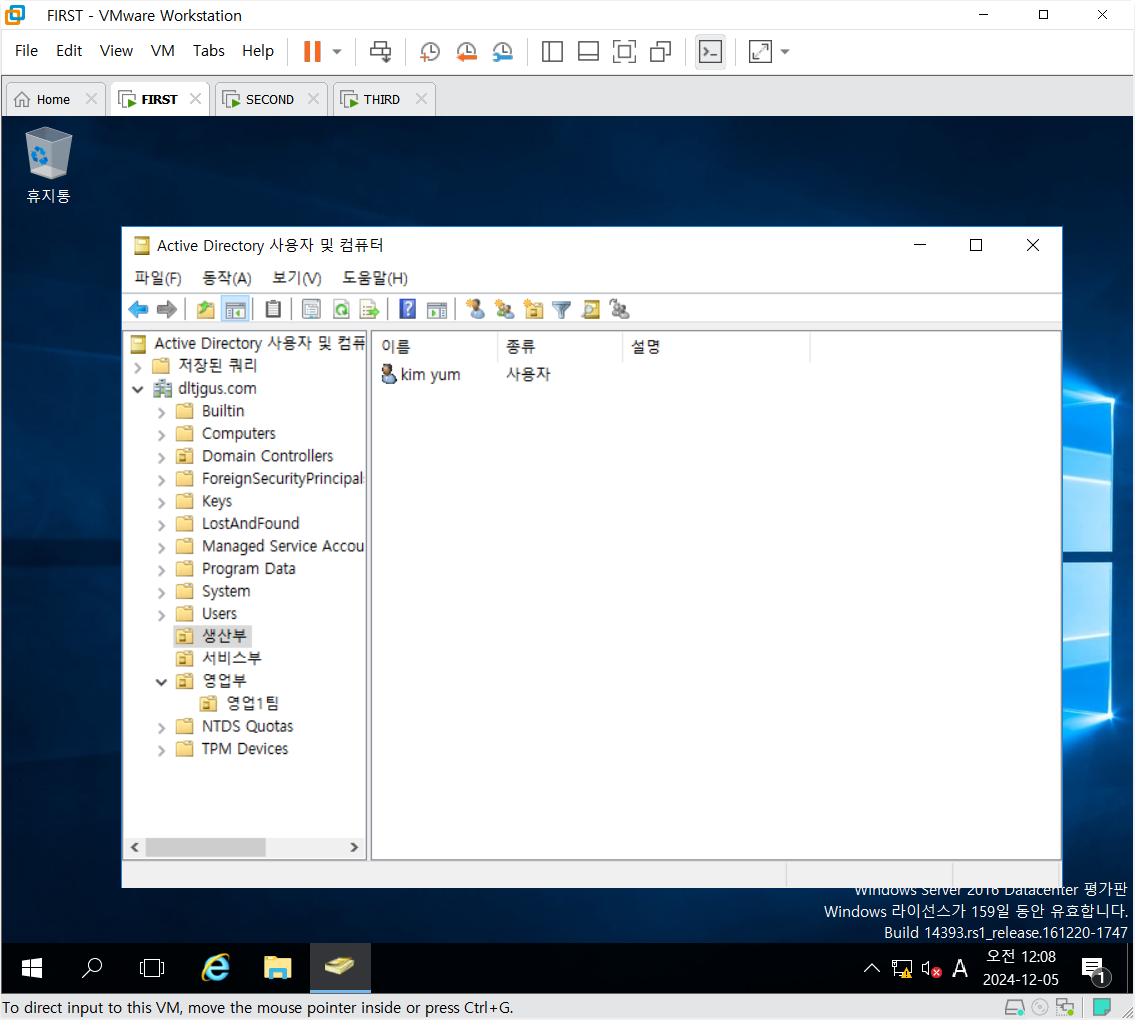1135x1020 pixels.
Task: Open Properties from AD toolbar
Action: [x=311, y=310]
